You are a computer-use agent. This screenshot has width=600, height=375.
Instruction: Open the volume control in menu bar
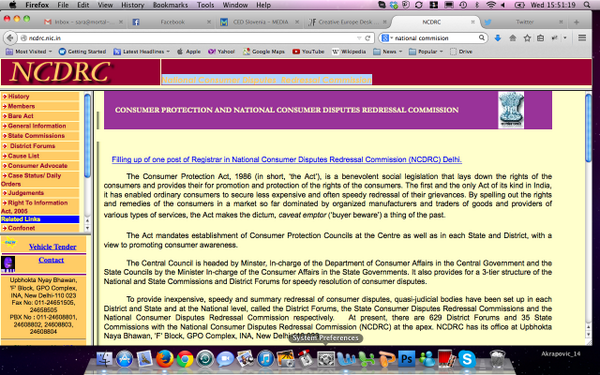pos(503,5)
